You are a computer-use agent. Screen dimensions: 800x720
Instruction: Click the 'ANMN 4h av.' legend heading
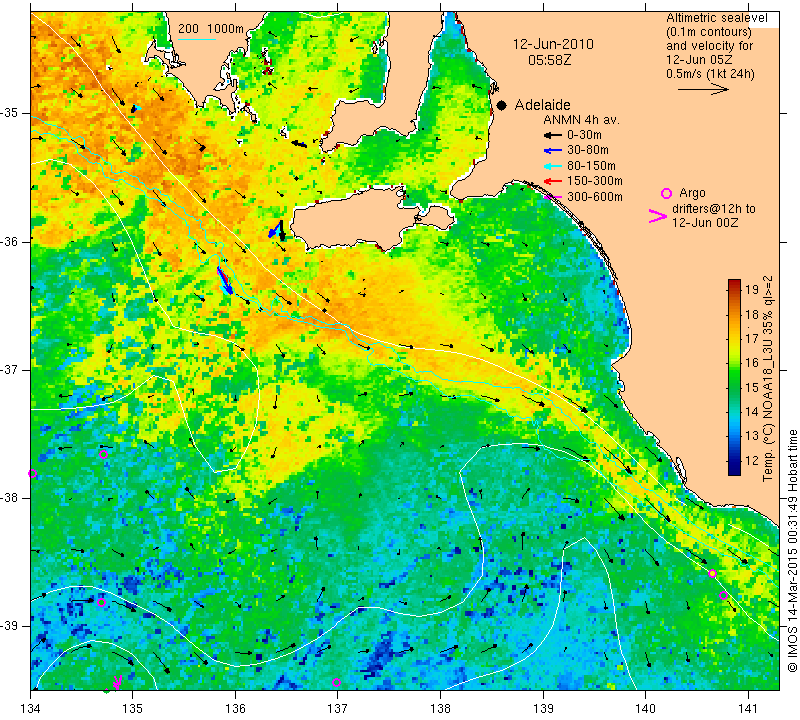581,120
